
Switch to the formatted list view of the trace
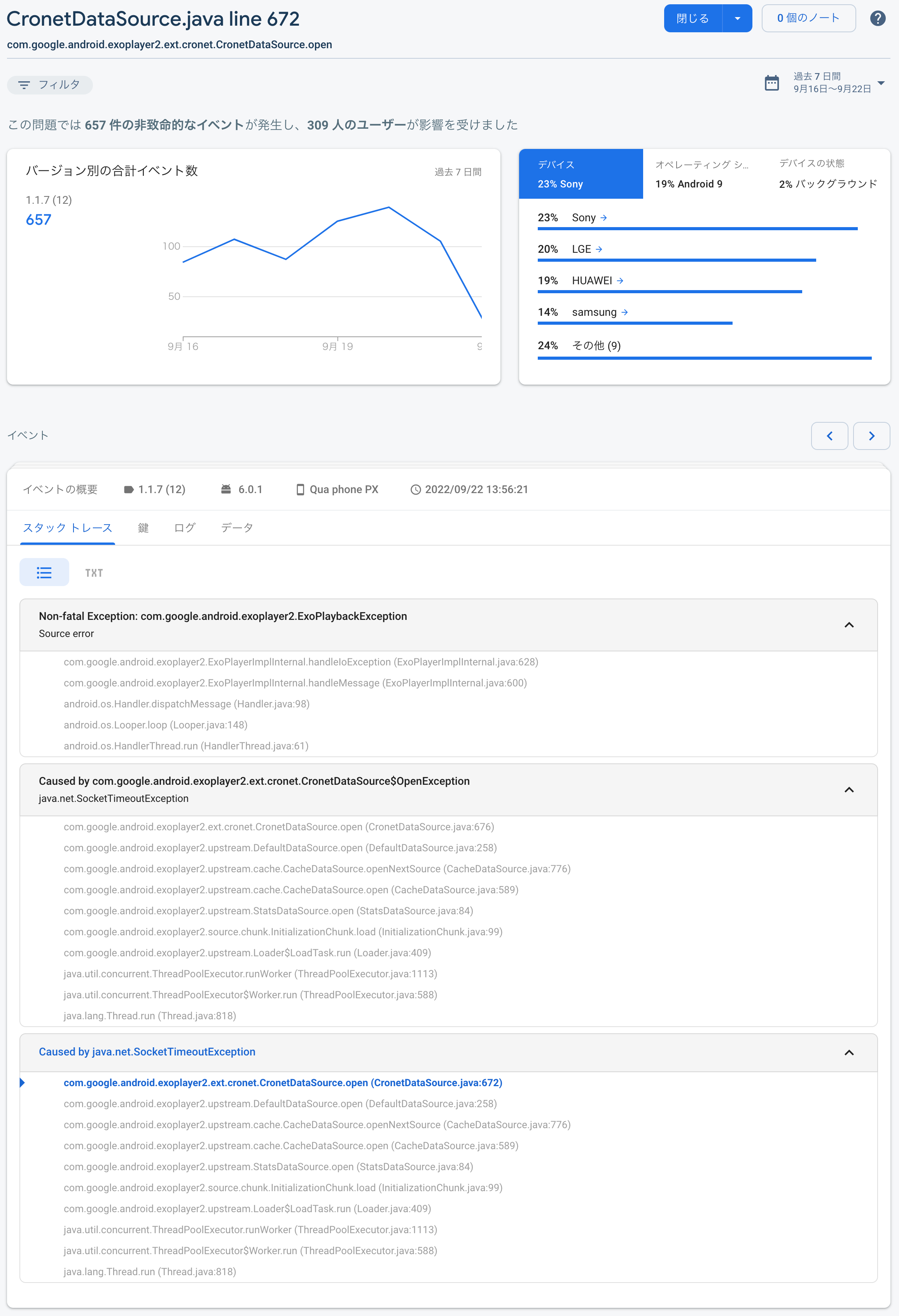44,572
